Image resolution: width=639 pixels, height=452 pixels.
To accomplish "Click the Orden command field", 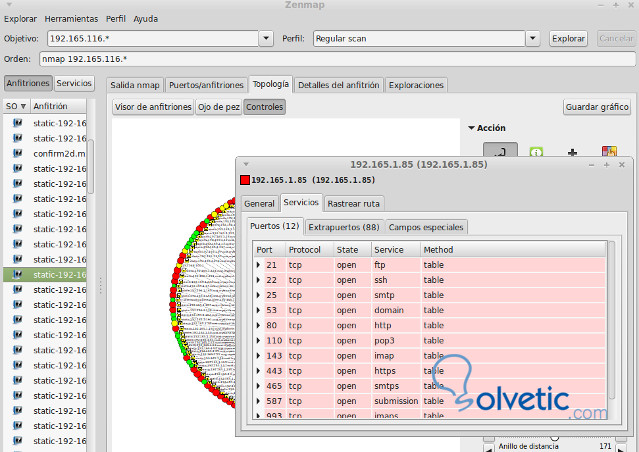I will pos(337,59).
